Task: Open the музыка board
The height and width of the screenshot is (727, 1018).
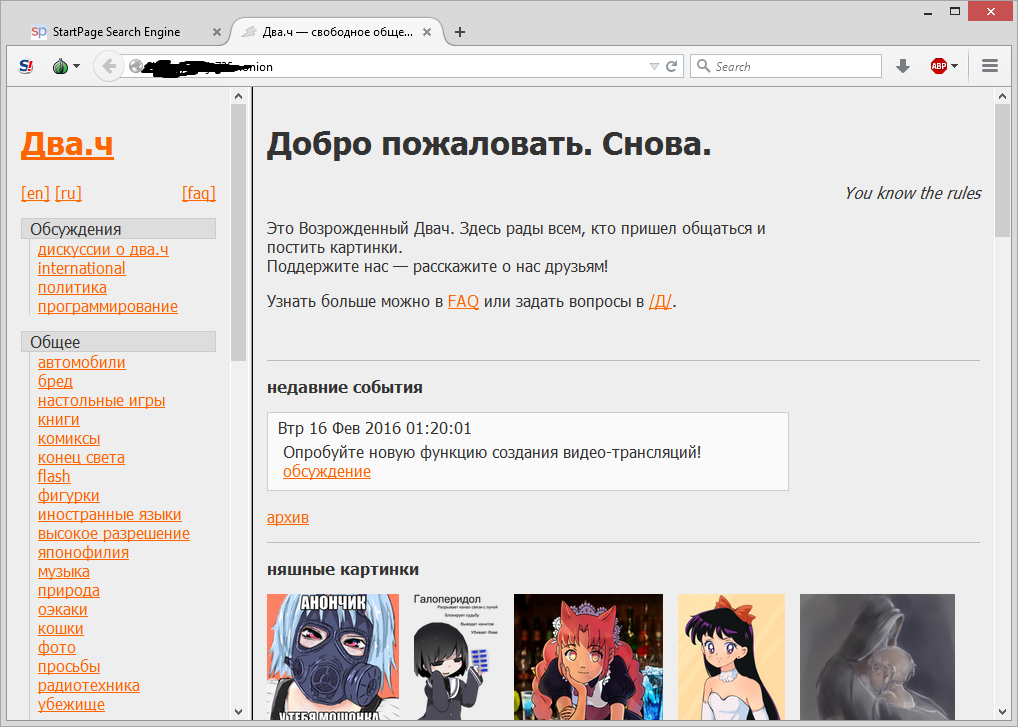Action: click(64, 571)
